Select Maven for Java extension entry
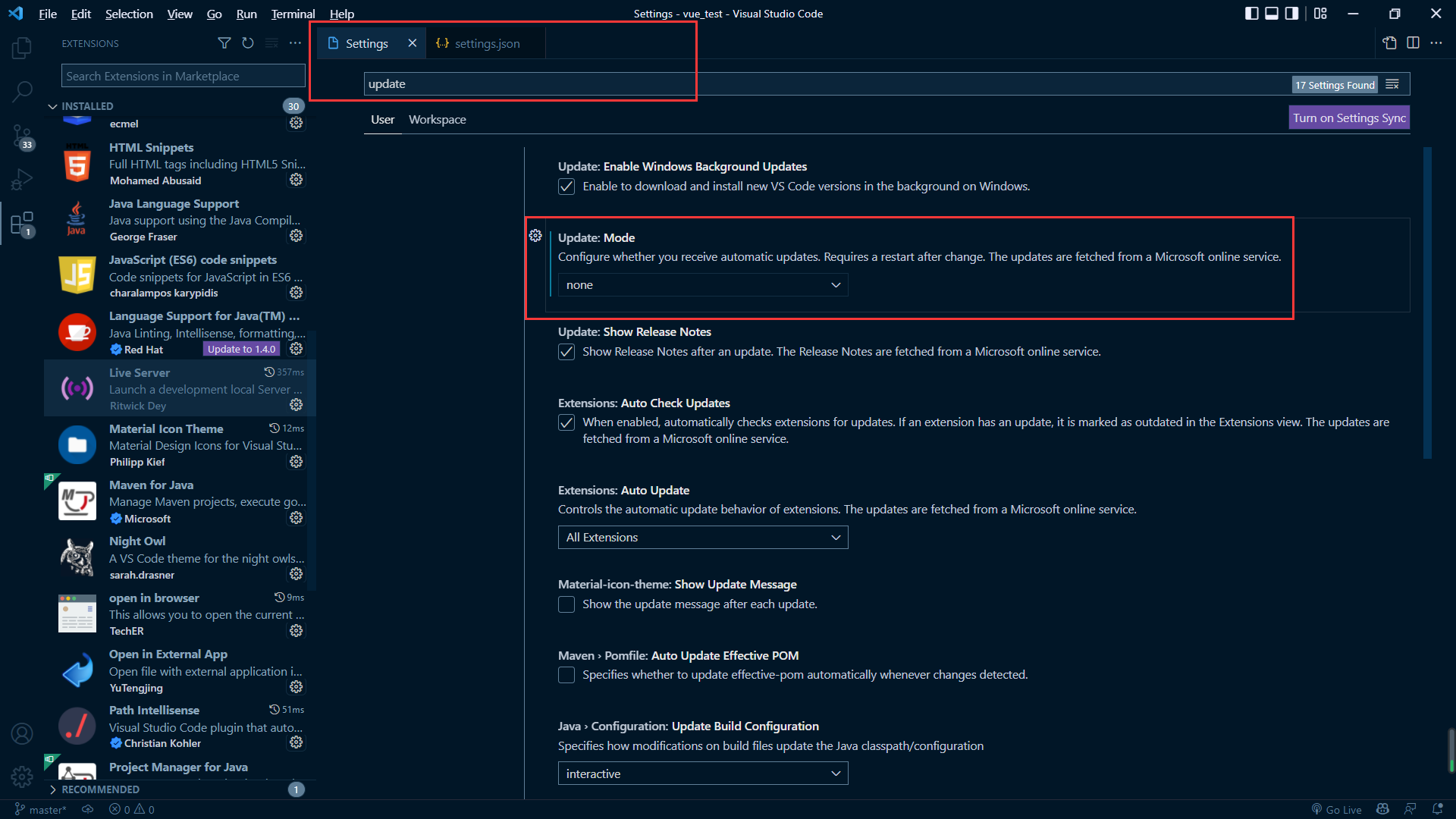 click(x=180, y=501)
